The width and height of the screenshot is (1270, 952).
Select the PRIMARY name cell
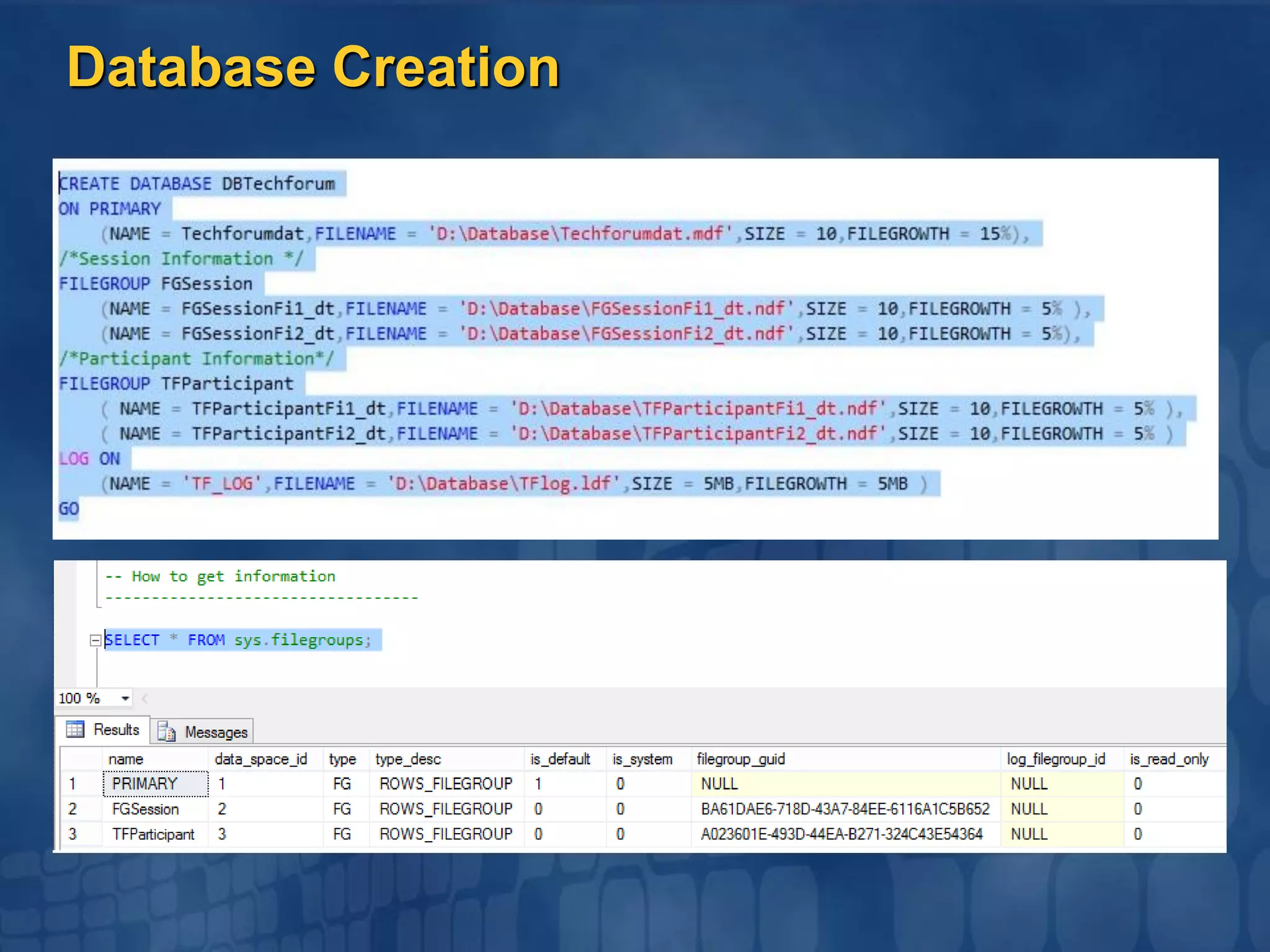click(x=155, y=783)
